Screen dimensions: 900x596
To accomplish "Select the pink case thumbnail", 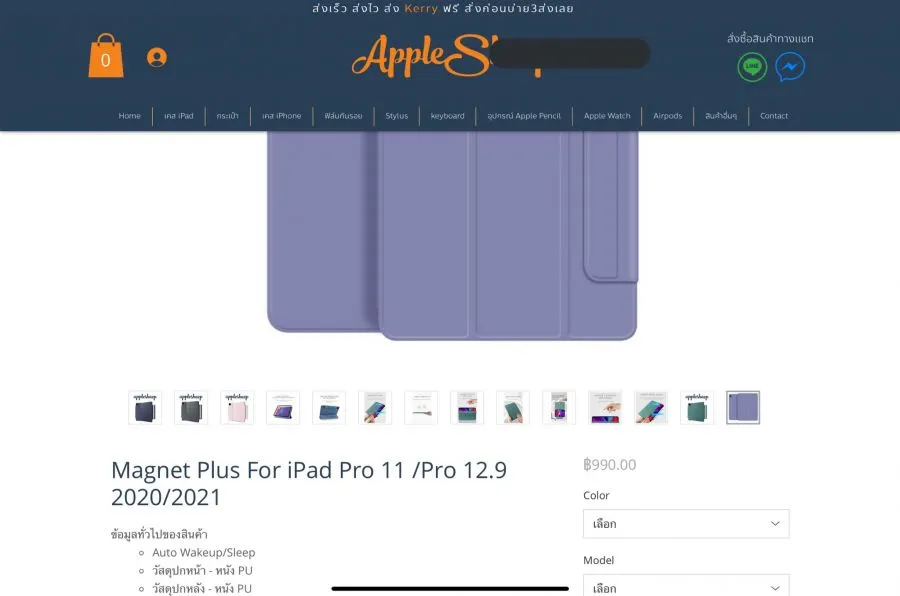I will pyautogui.click(x=237, y=408).
